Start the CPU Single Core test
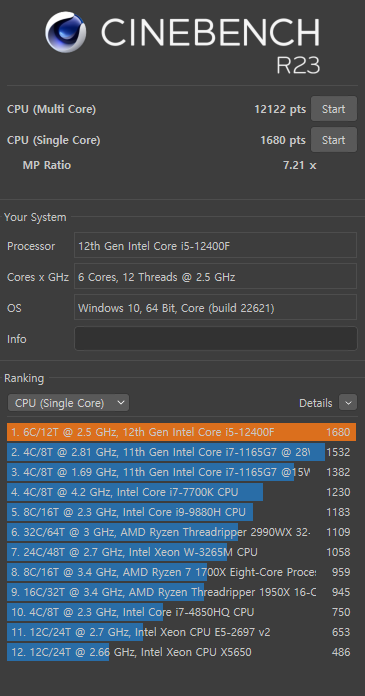This screenshot has width=365, height=696. pos(333,140)
